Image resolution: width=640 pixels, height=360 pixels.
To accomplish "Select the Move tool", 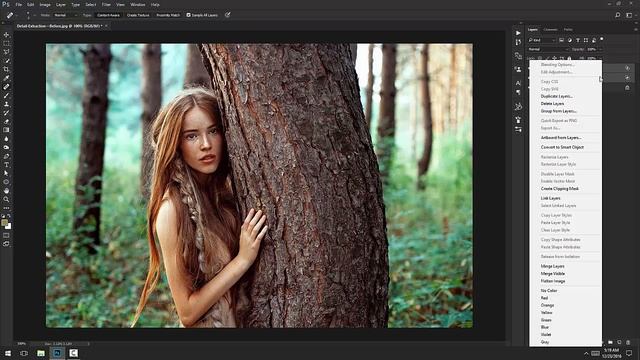I will click(x=6, y=35).
